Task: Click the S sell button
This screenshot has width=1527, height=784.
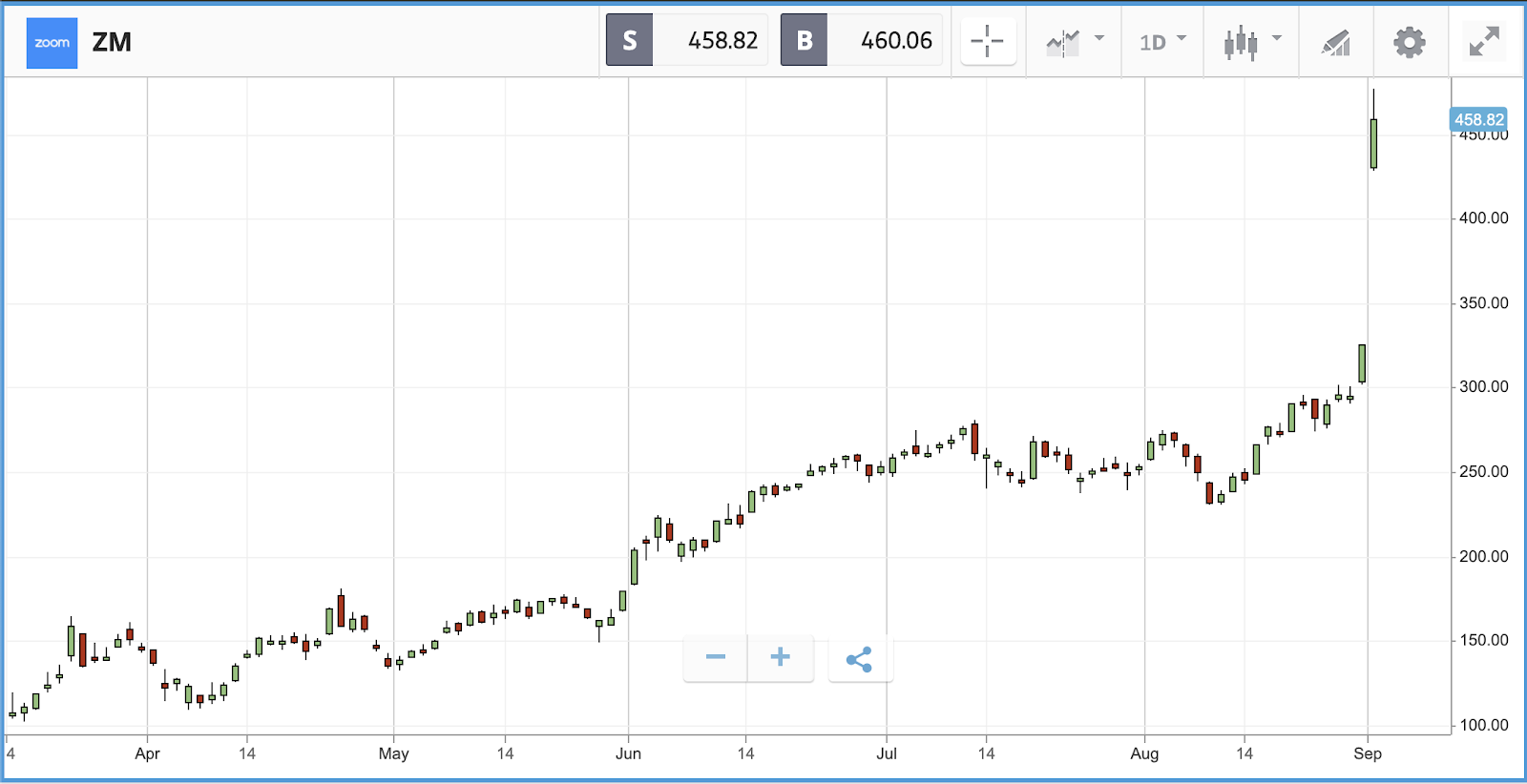Action: pos(630,40)
